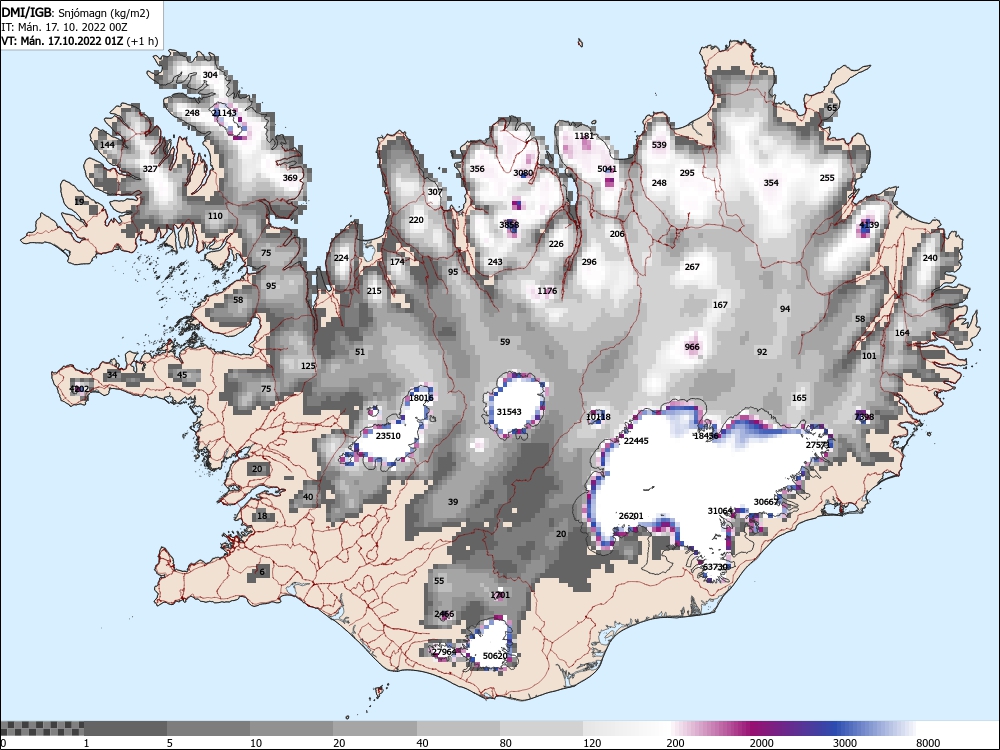Click the 'VT: Mán. 17.10.2022 01Z' valid time line
Image resolution: width=1000 pixels, height=750 pixels.
tap(80, 41)
